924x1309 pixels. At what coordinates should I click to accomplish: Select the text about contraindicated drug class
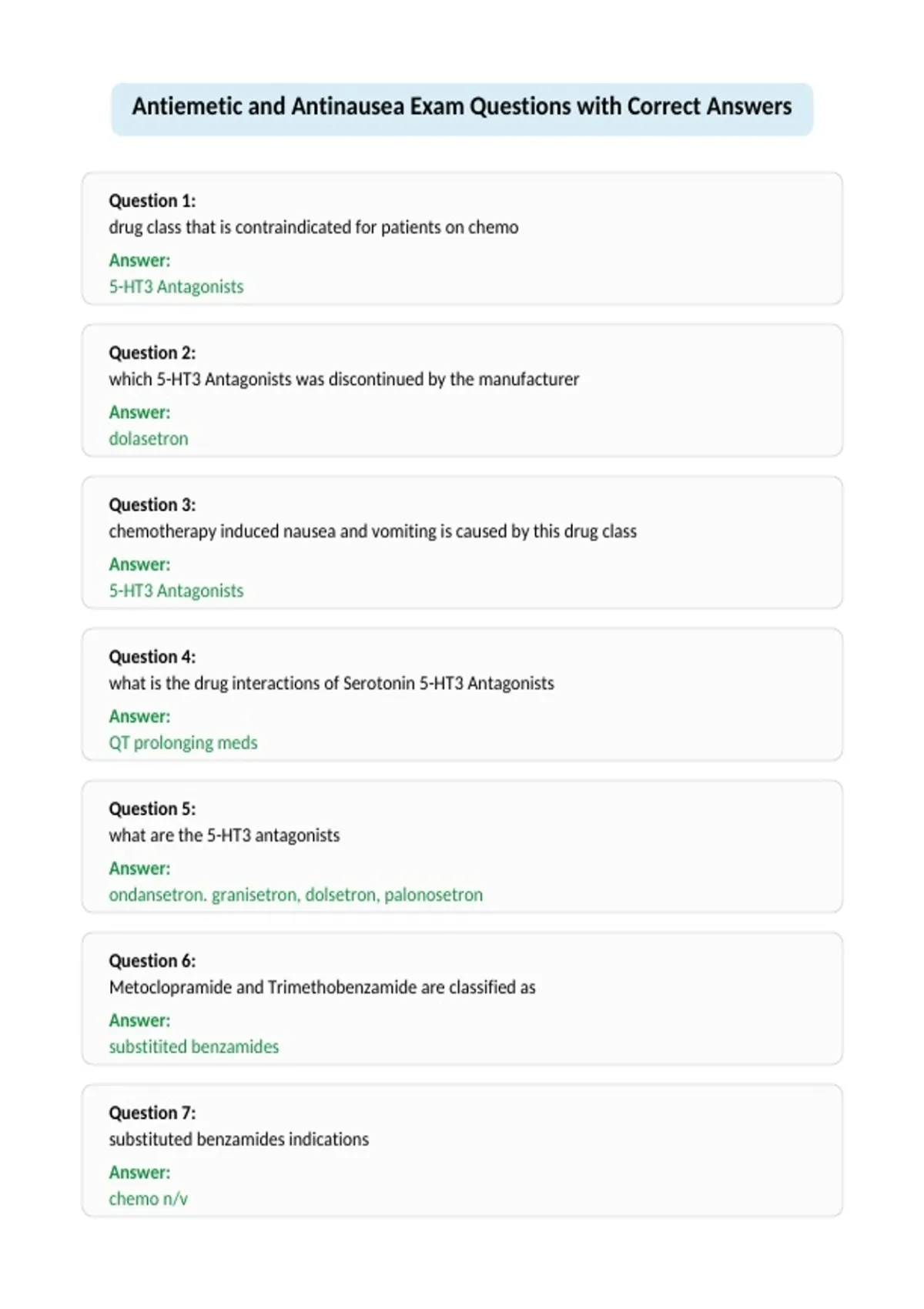pyautogui.click(x=313, y=227)
